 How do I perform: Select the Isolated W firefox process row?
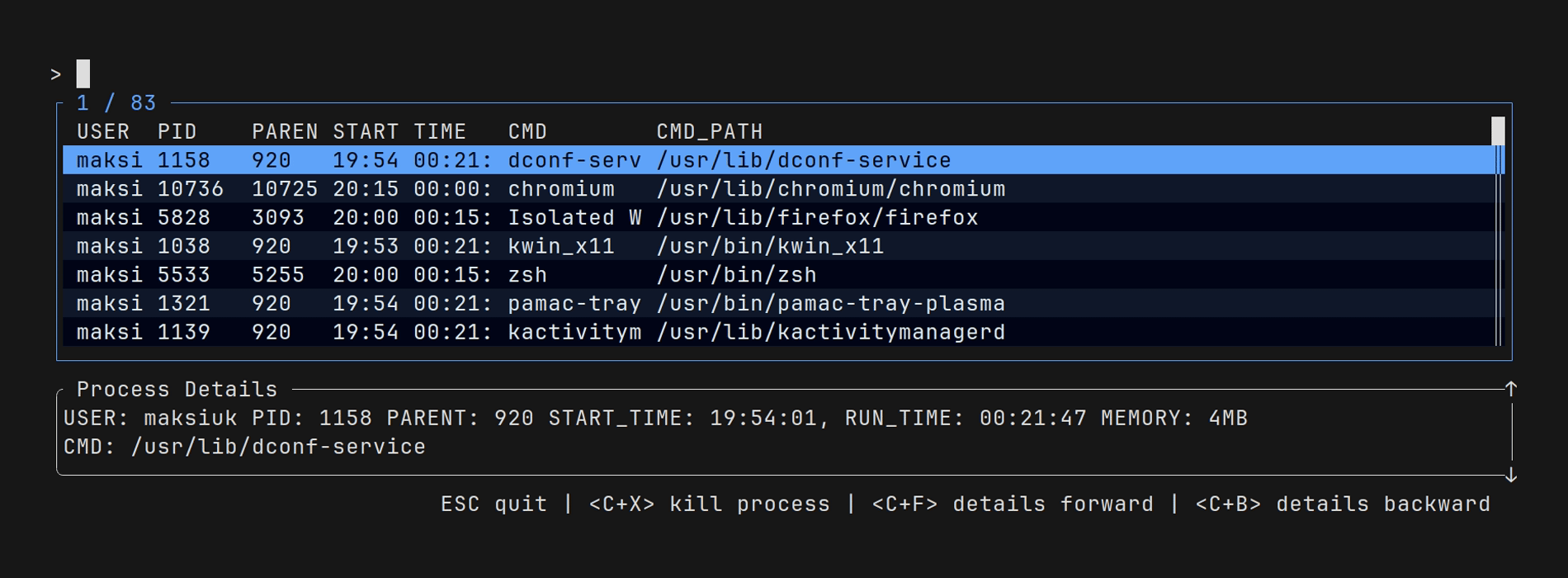495,217
